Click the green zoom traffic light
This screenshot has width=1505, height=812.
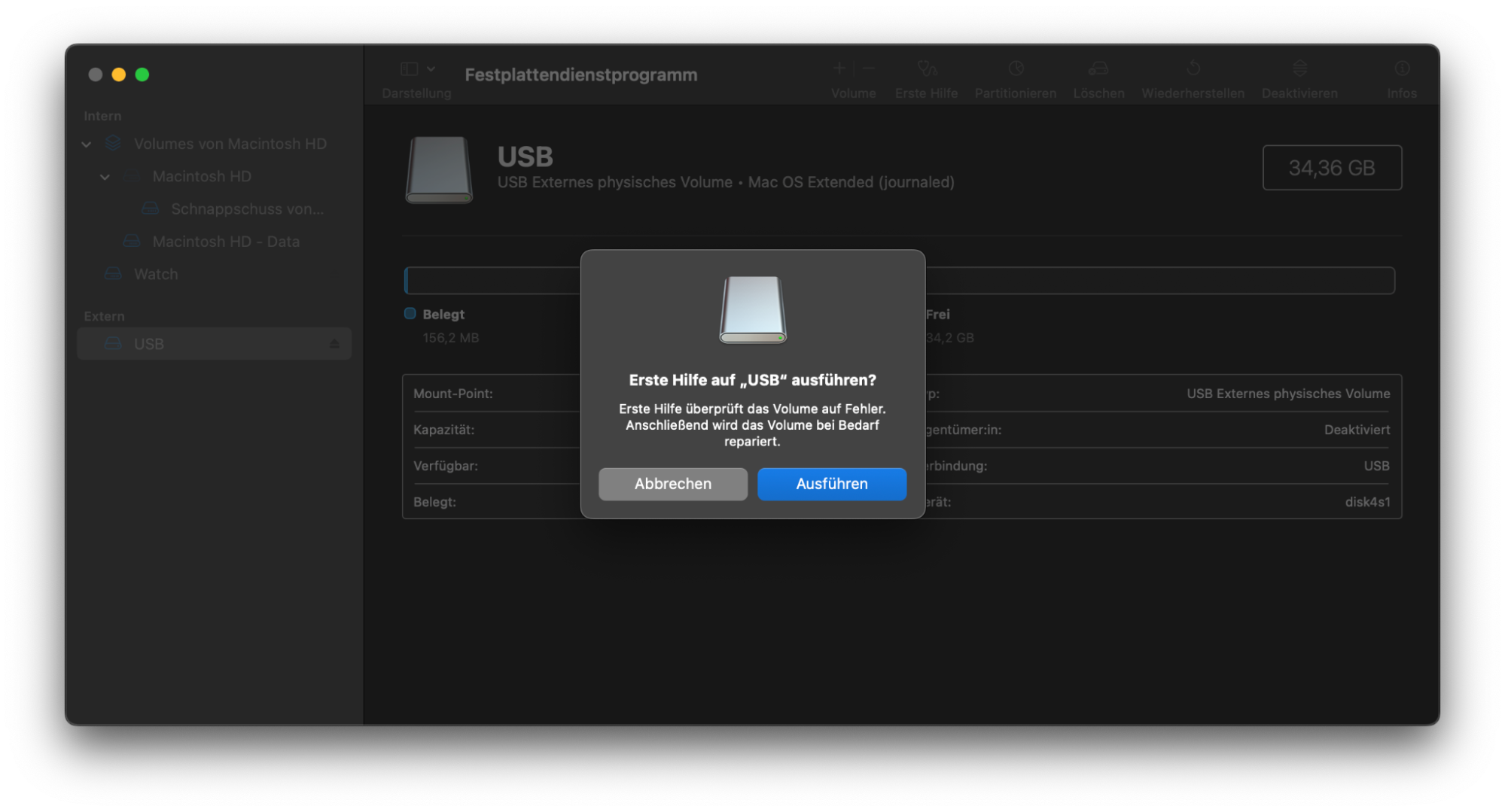click(142, 75)
